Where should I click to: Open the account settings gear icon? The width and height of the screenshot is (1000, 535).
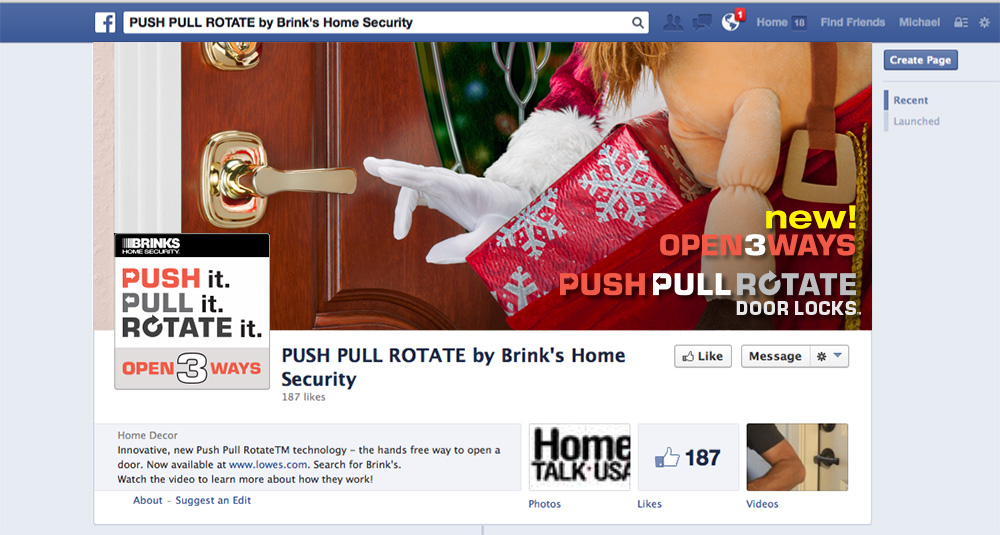[x=984, y=22]
